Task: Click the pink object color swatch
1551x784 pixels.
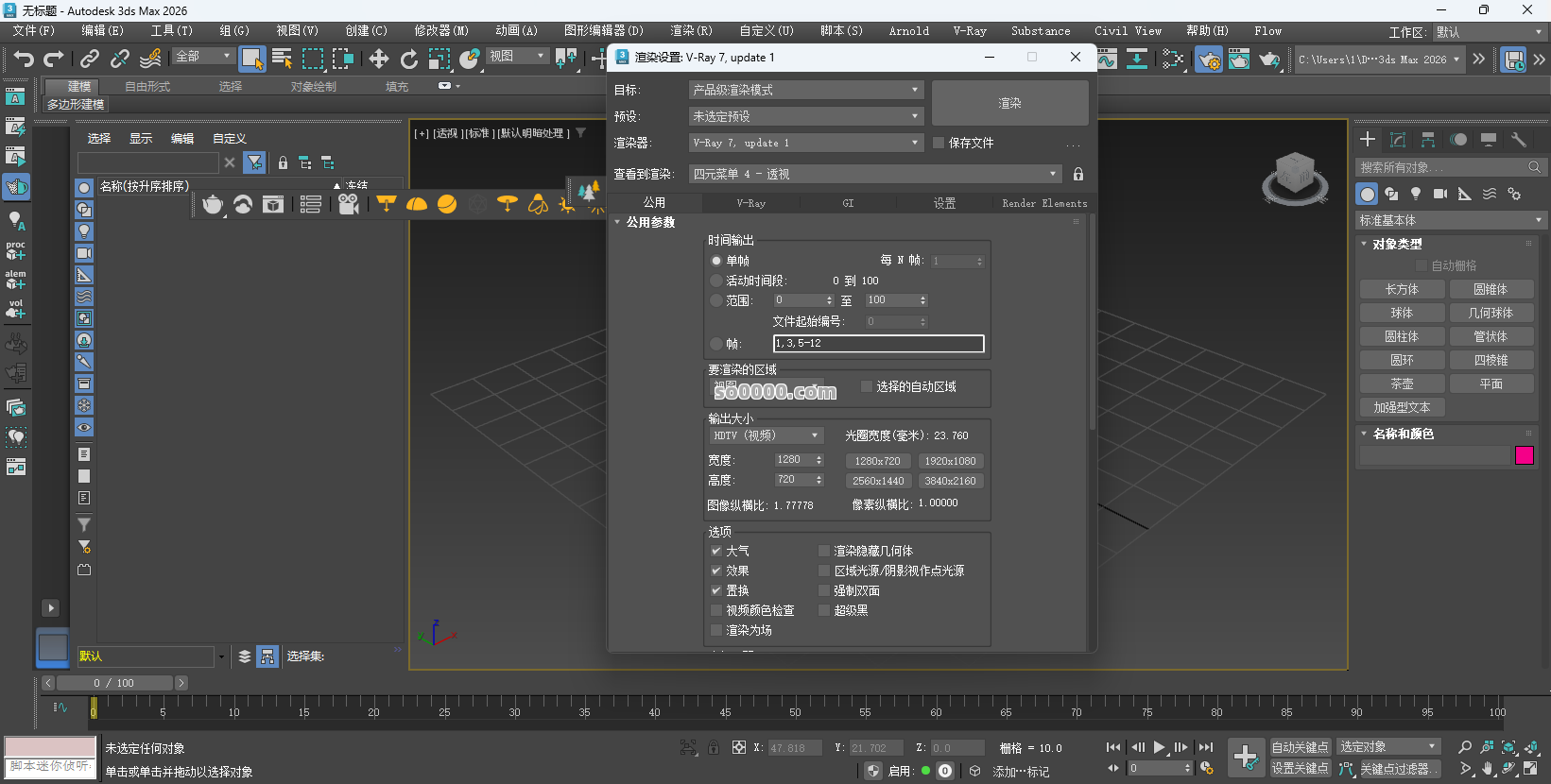Action: [1524, 455]
